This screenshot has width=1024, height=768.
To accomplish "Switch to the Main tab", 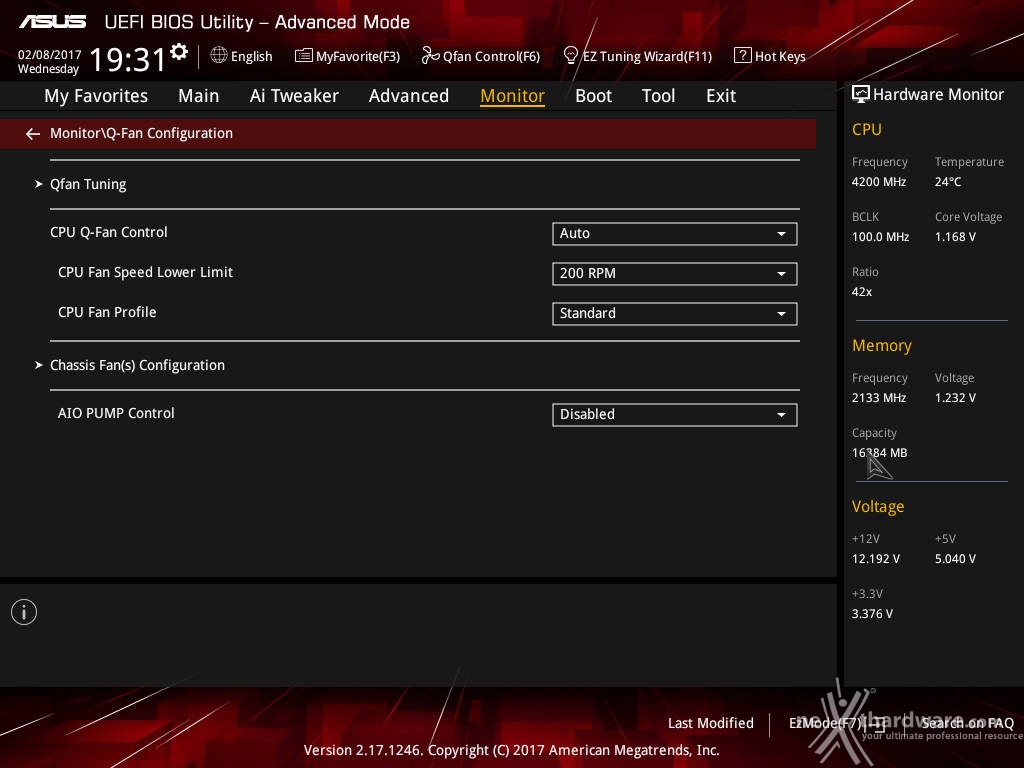I will pyautogui.click(x=199, y=96).
